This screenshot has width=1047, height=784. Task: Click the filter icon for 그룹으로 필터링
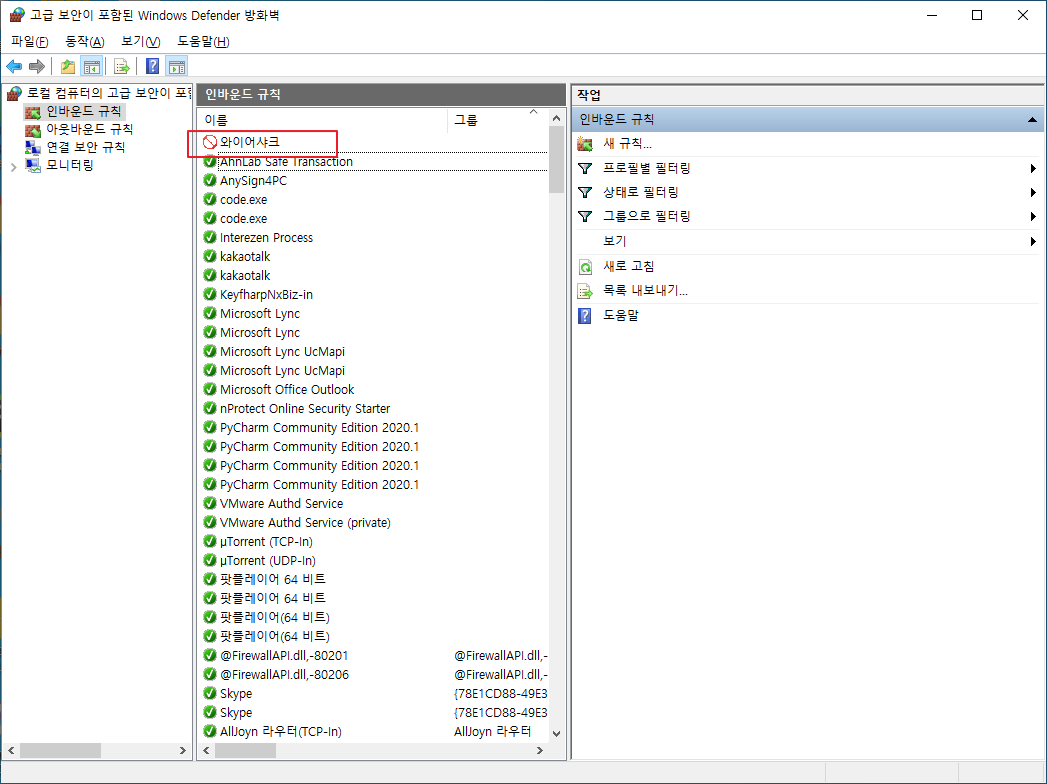coord(585,216)
